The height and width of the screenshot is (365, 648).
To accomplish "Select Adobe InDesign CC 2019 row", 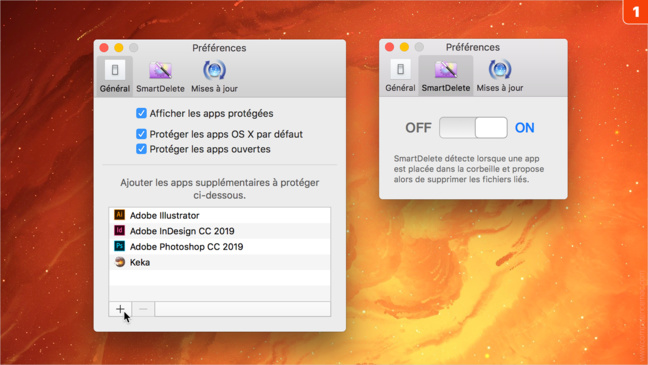I will coord(219,231).
